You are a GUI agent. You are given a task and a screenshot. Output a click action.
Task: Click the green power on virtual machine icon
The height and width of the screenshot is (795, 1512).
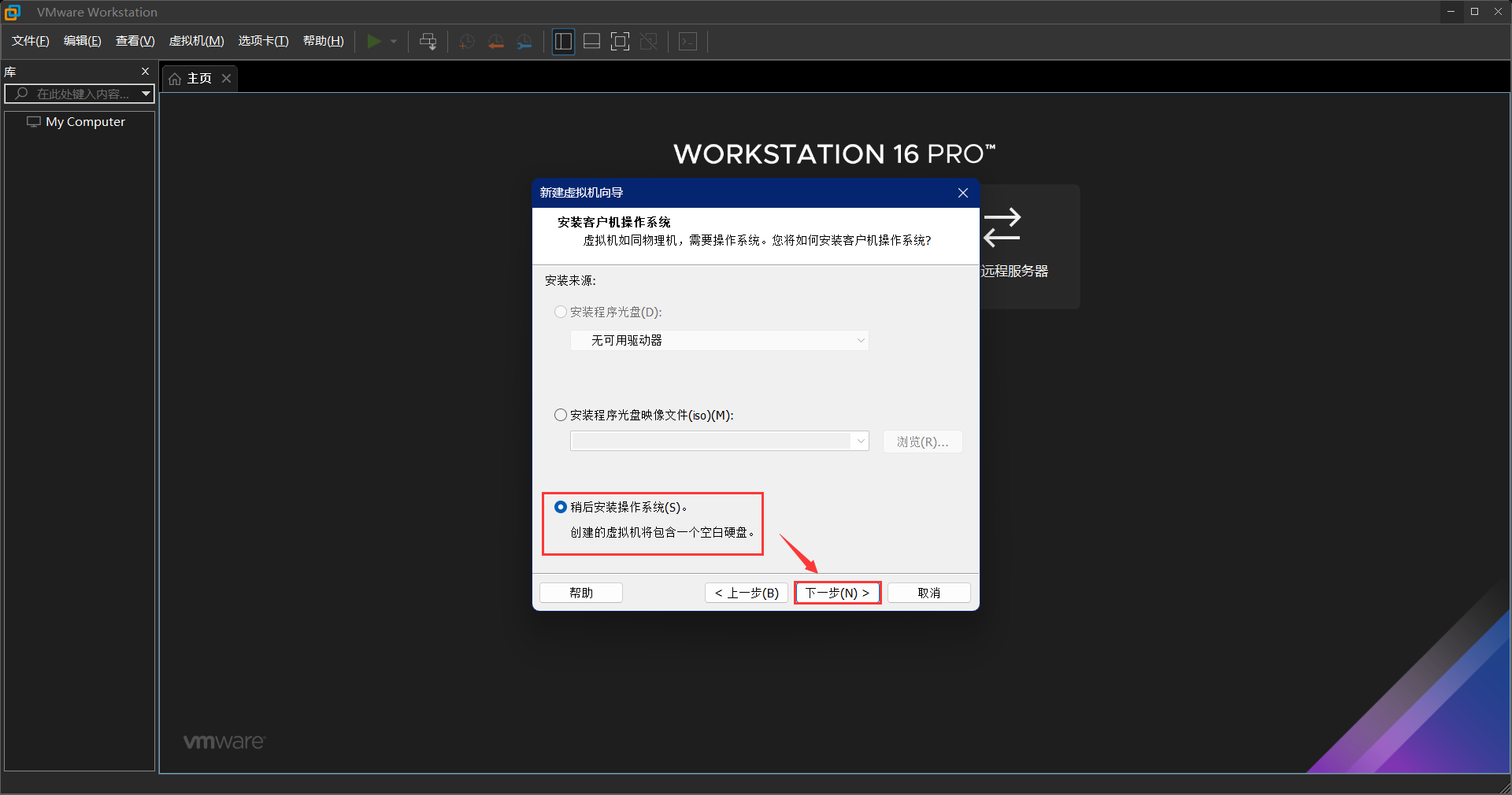tap(374, 41)
